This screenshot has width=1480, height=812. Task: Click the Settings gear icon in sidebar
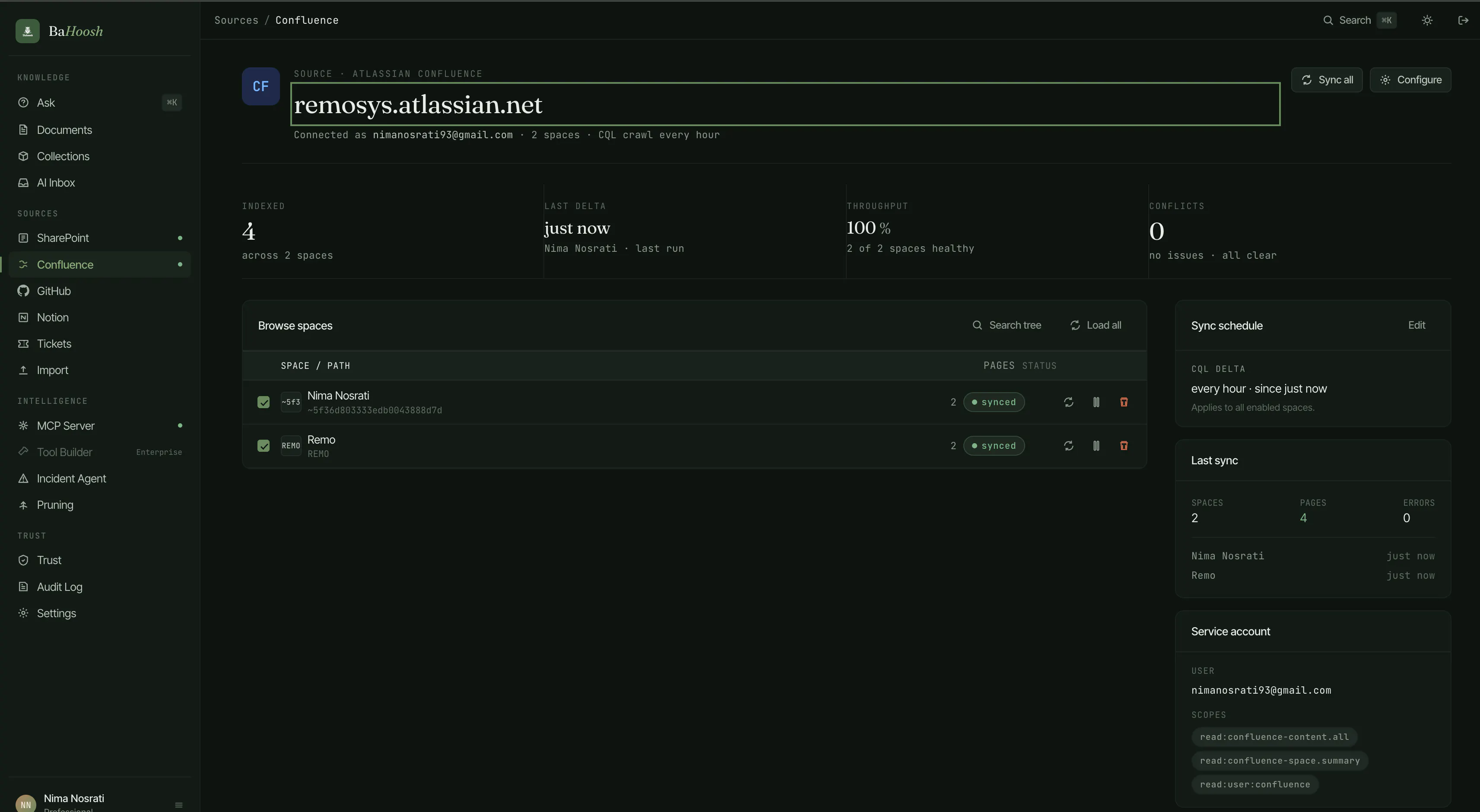[x=23, y=613]
